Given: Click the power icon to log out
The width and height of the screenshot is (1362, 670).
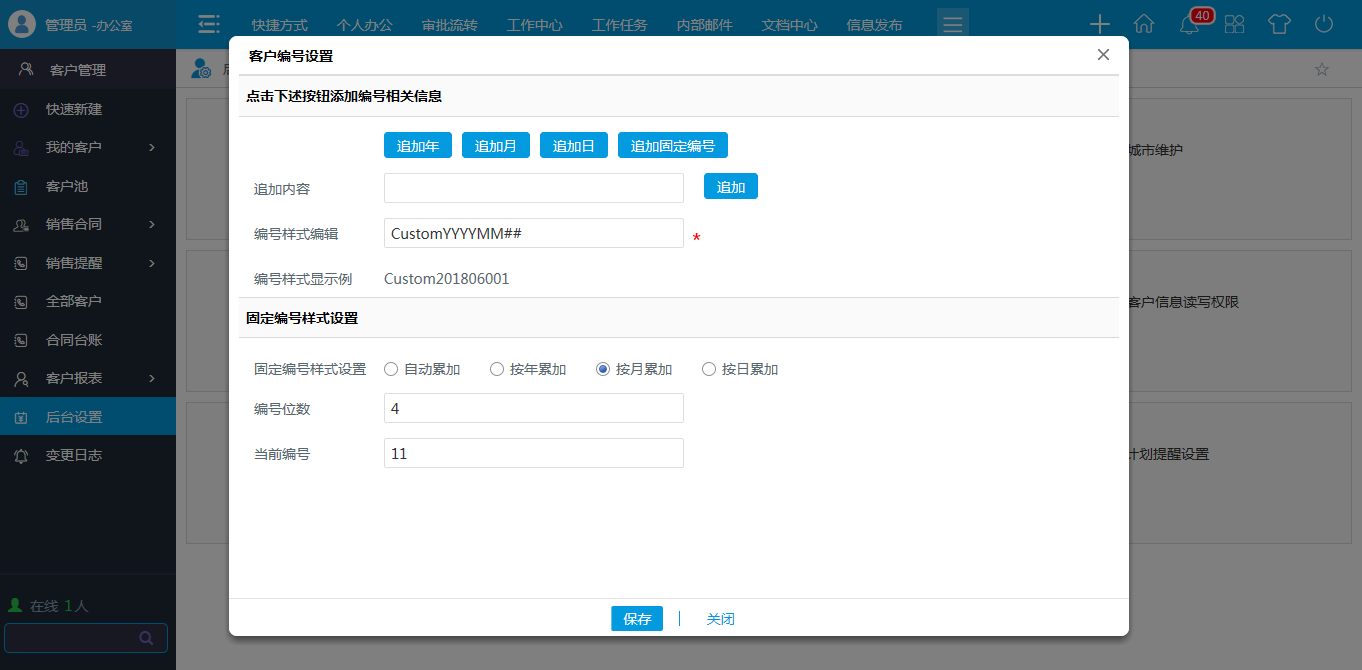Looking at the screenshot, I should [x=1324, y=23].
